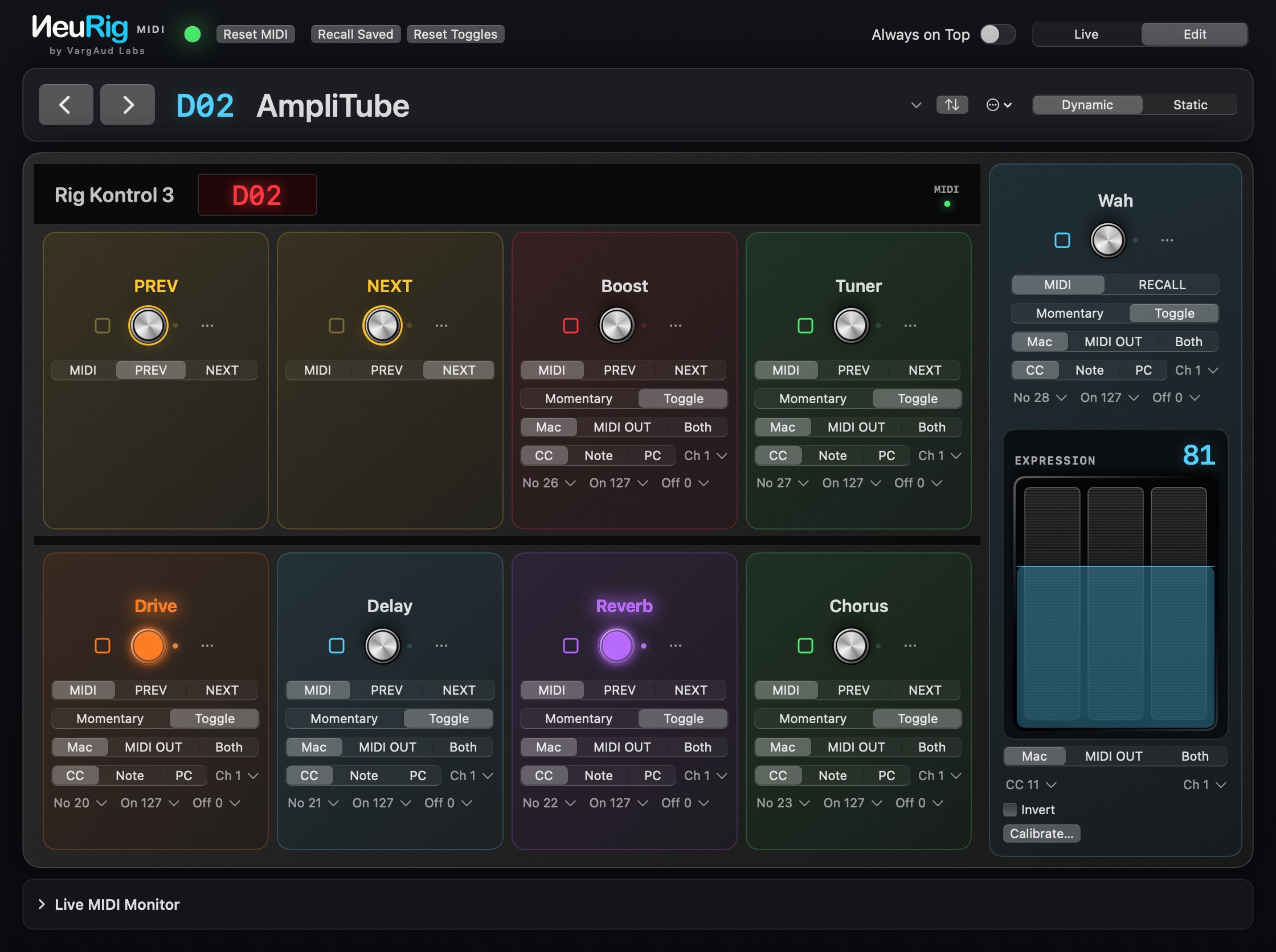Open the preset list chevron beside AmpliTube

[x=915, y=105]
